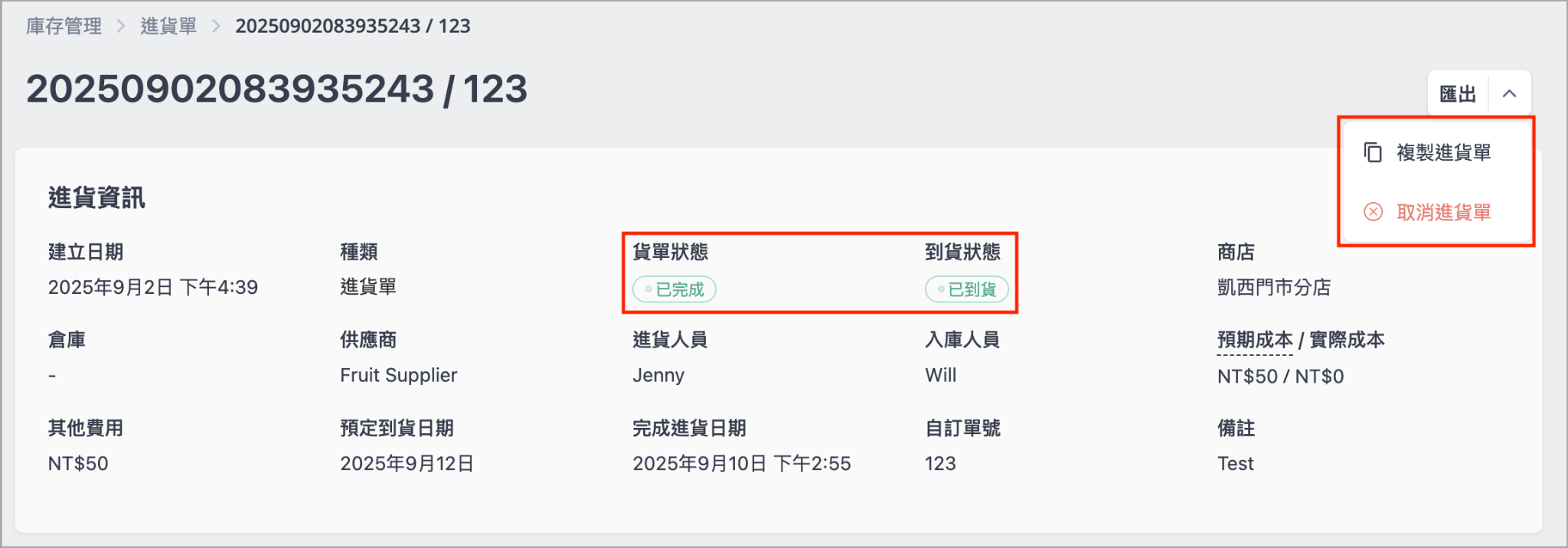1568x548 pixels.
Task: Collapse the 匯出 dropdown chevron
Action: (1509, 93)
